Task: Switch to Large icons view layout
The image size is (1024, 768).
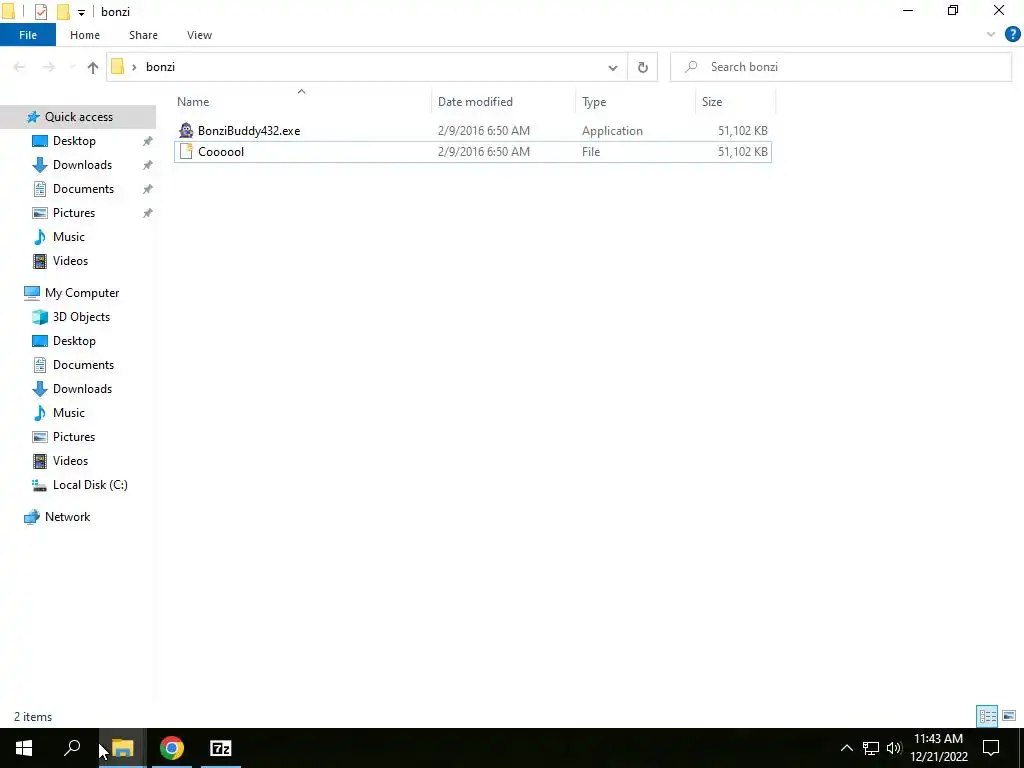Action: point(1009,716)
